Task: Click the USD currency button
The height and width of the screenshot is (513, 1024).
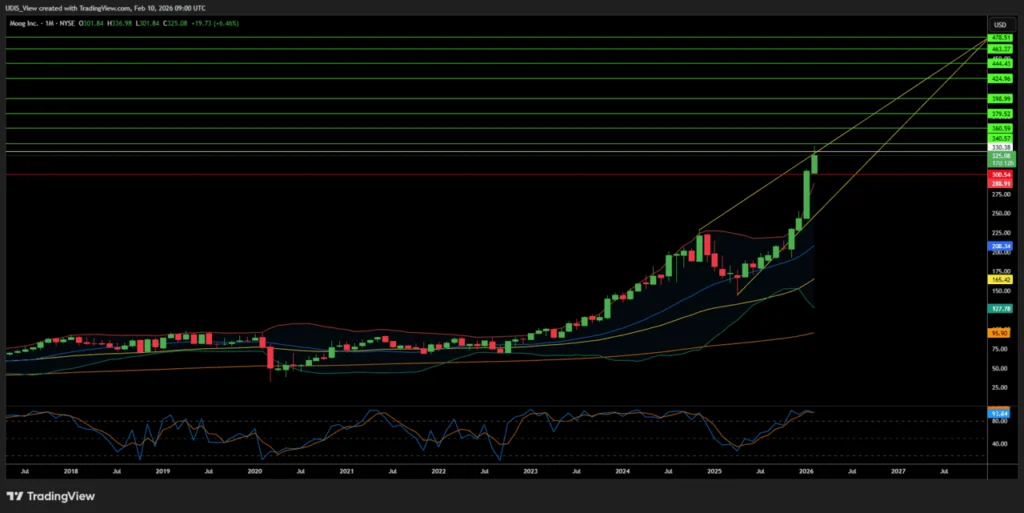Action: tap(1000, 25)
